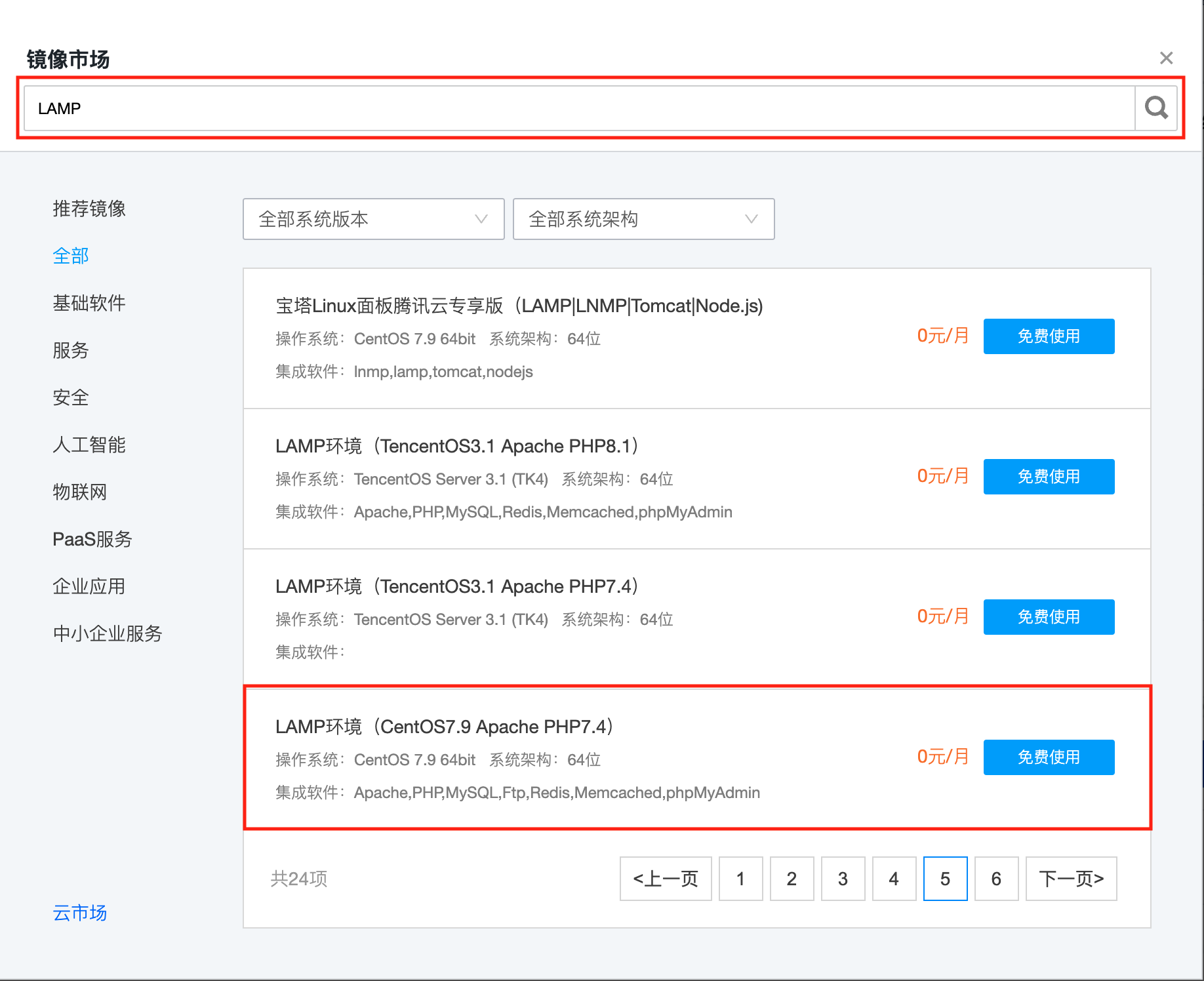Select current page 5
Image resolution: width=1204 pixels, height=981 pixels.
(946, 879)
